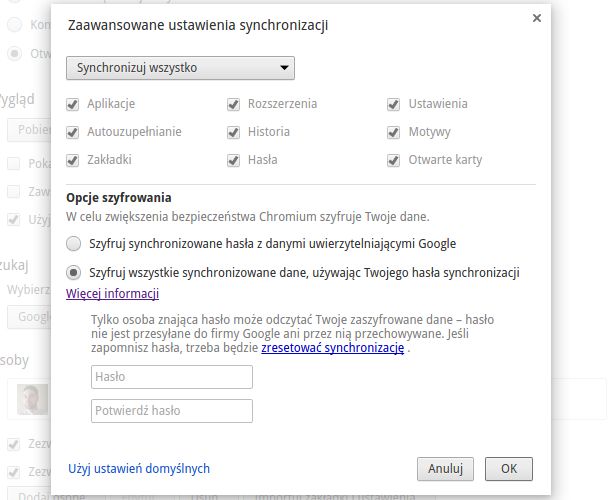The height and width of the screenshot is (500, 610).
Task: Click 'Użyj ustawień domyślnych' link
Action: point(138,468)
